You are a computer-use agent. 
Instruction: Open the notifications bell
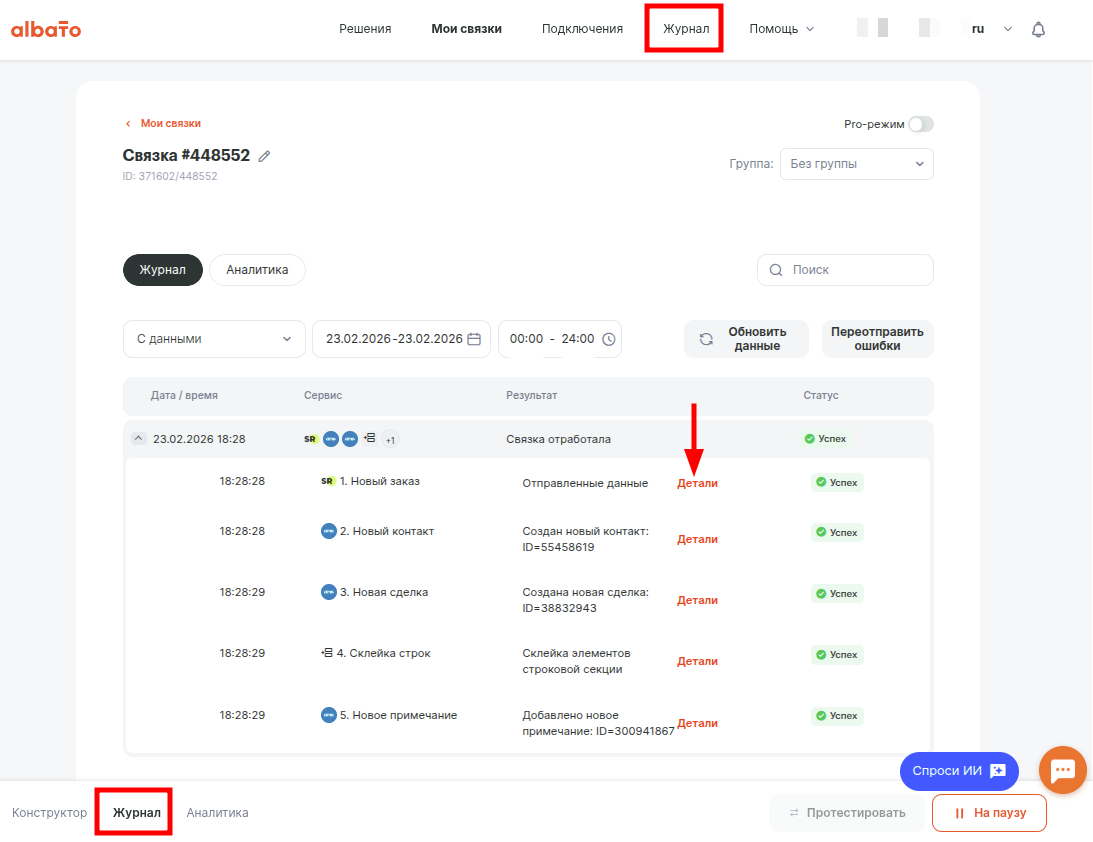(x=1038, y=29)
